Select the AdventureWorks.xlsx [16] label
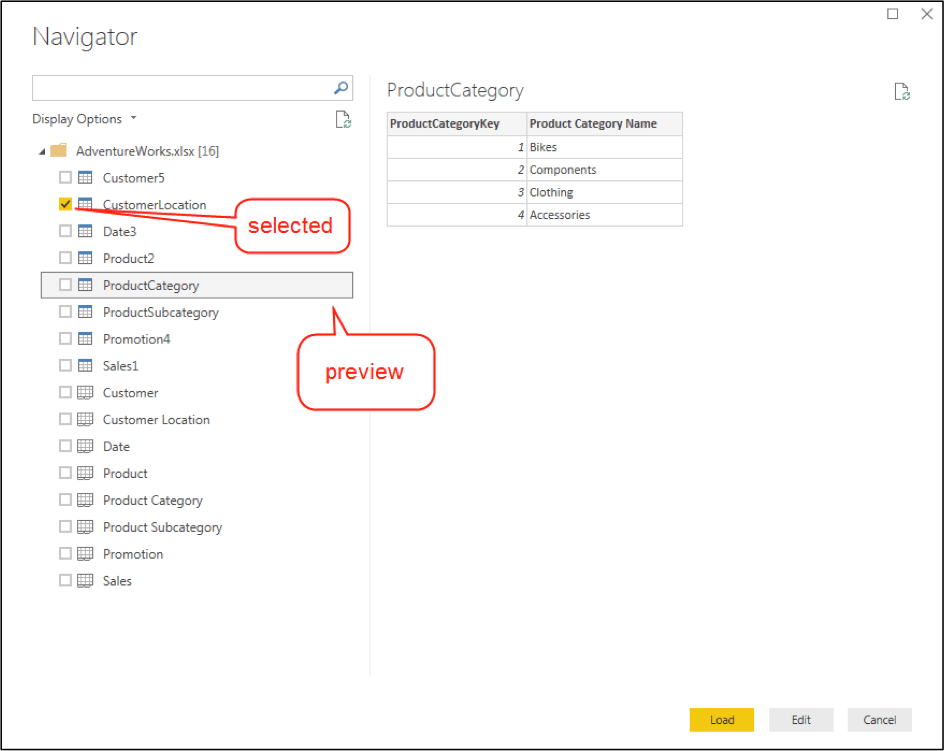 [x=148, y=151]
